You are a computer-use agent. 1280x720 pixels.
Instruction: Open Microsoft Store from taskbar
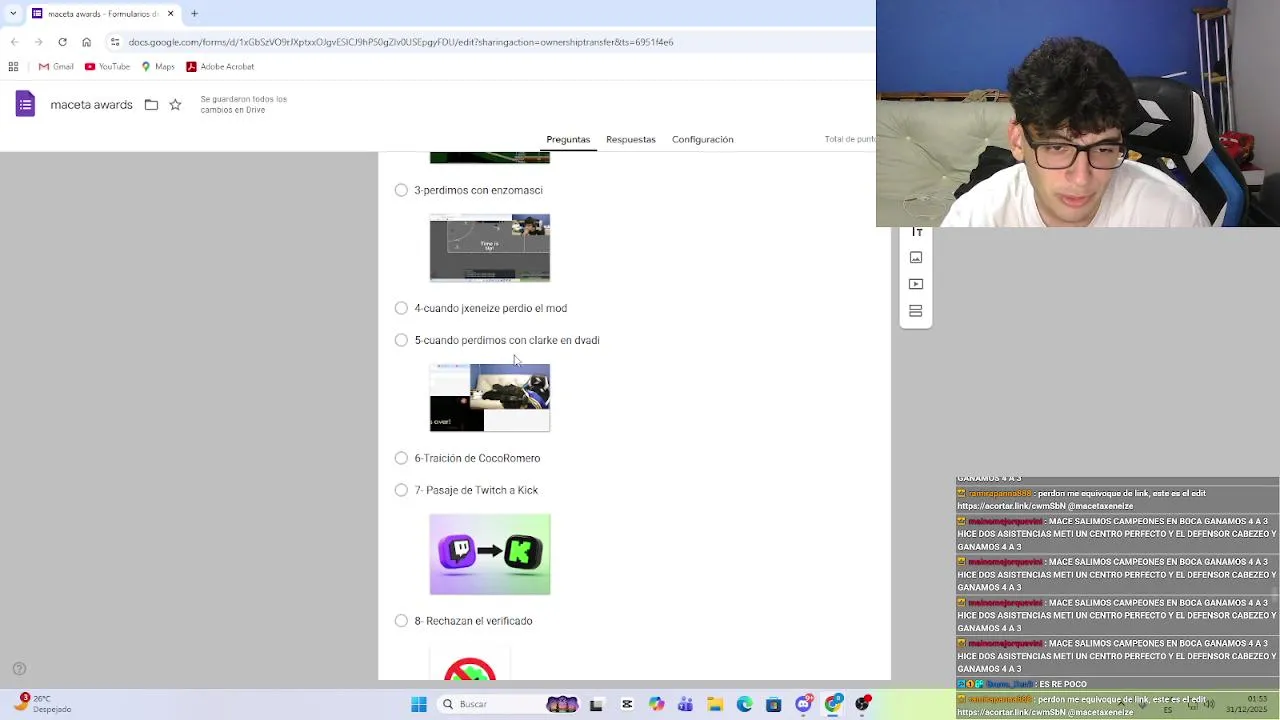(x=773, y=704)
